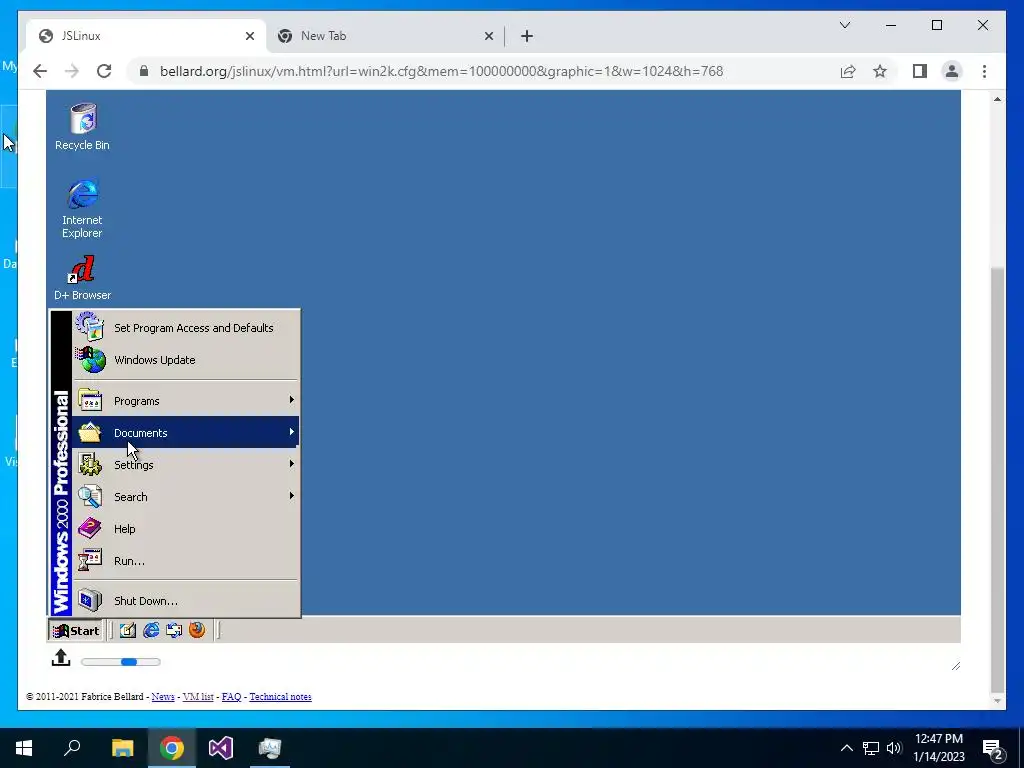Go back in Chrome history
The width and height of the screenshot is (1024, 768).
40,71
